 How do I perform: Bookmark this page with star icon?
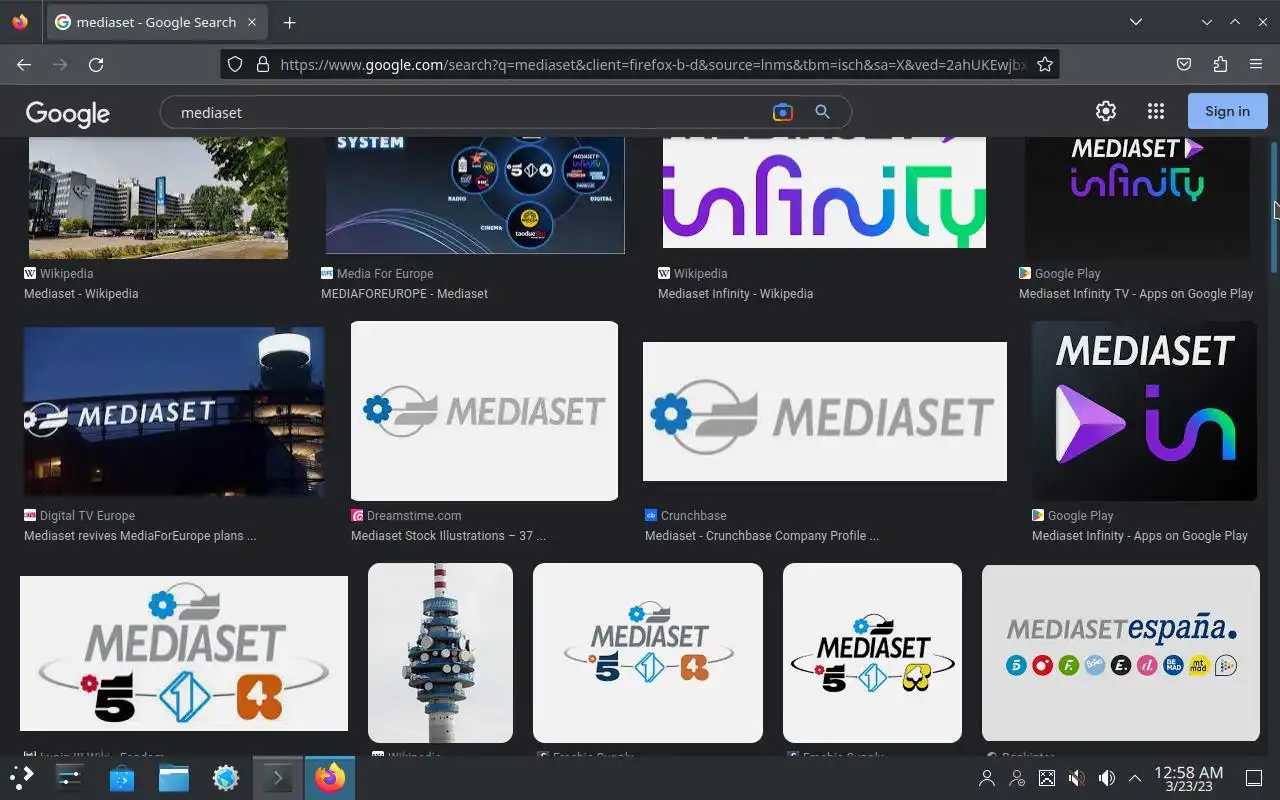pyautogui.click(x=1044, y=64)
